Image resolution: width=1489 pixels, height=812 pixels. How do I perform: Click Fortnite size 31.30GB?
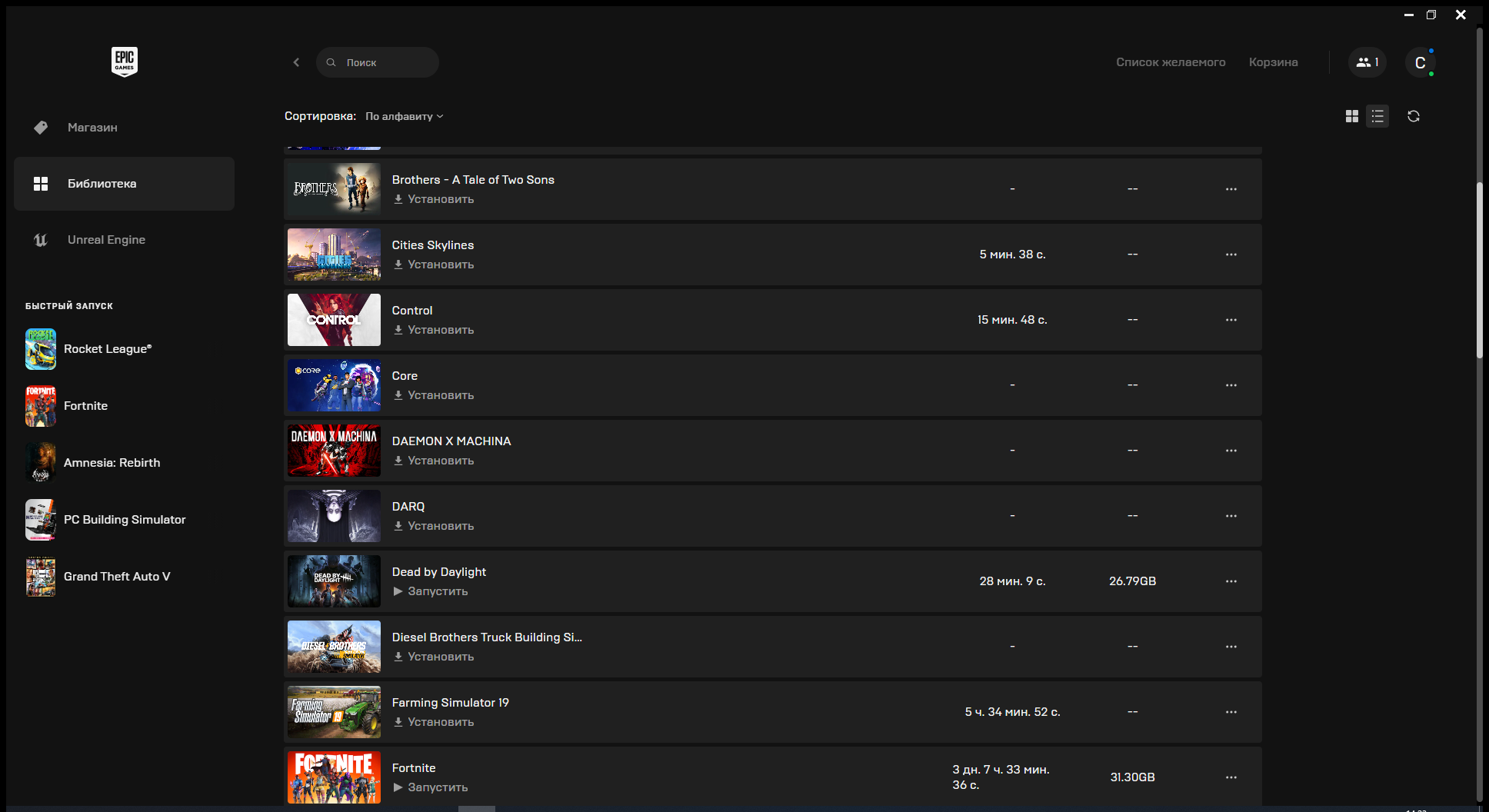point(1132,777)
